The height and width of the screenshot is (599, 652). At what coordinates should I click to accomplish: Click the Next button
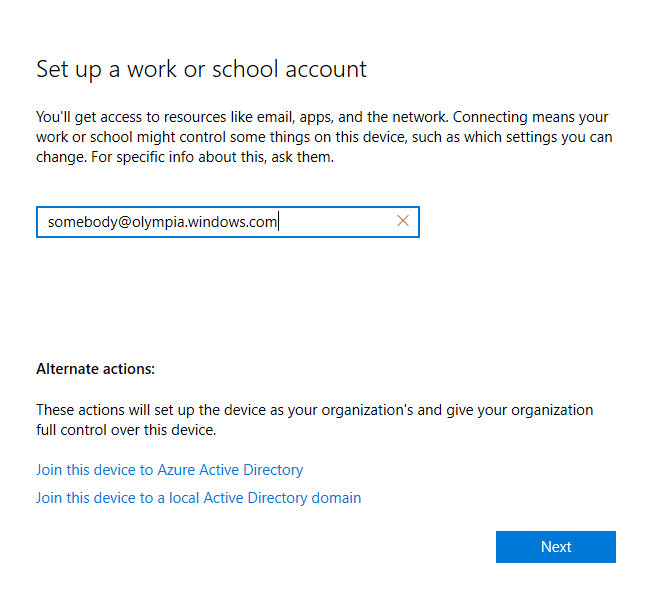point(555,547)
